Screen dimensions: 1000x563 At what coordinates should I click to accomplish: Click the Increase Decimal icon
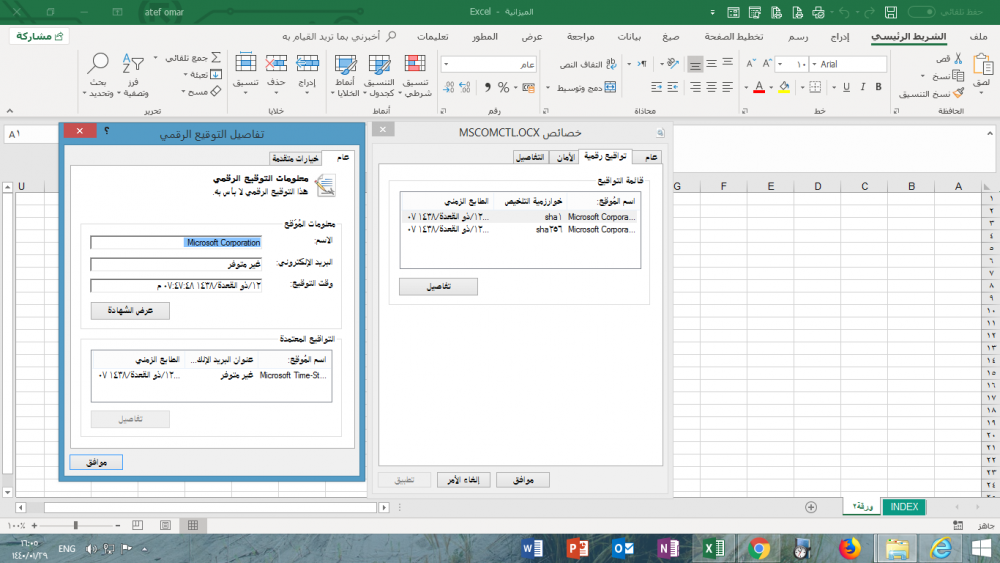pos(464,87)
